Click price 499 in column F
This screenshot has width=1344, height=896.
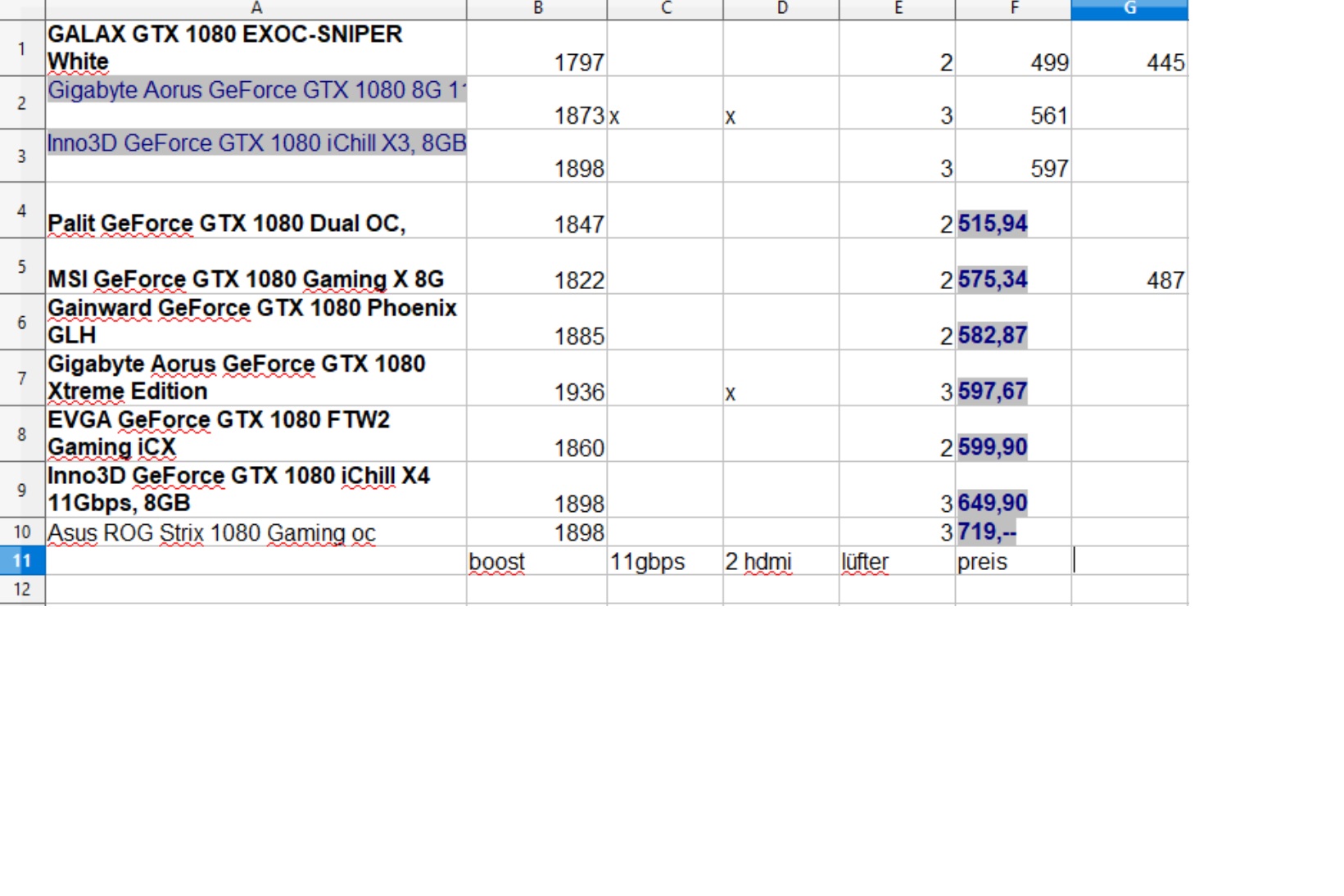pyautogui.click(x=1049, y=63)
